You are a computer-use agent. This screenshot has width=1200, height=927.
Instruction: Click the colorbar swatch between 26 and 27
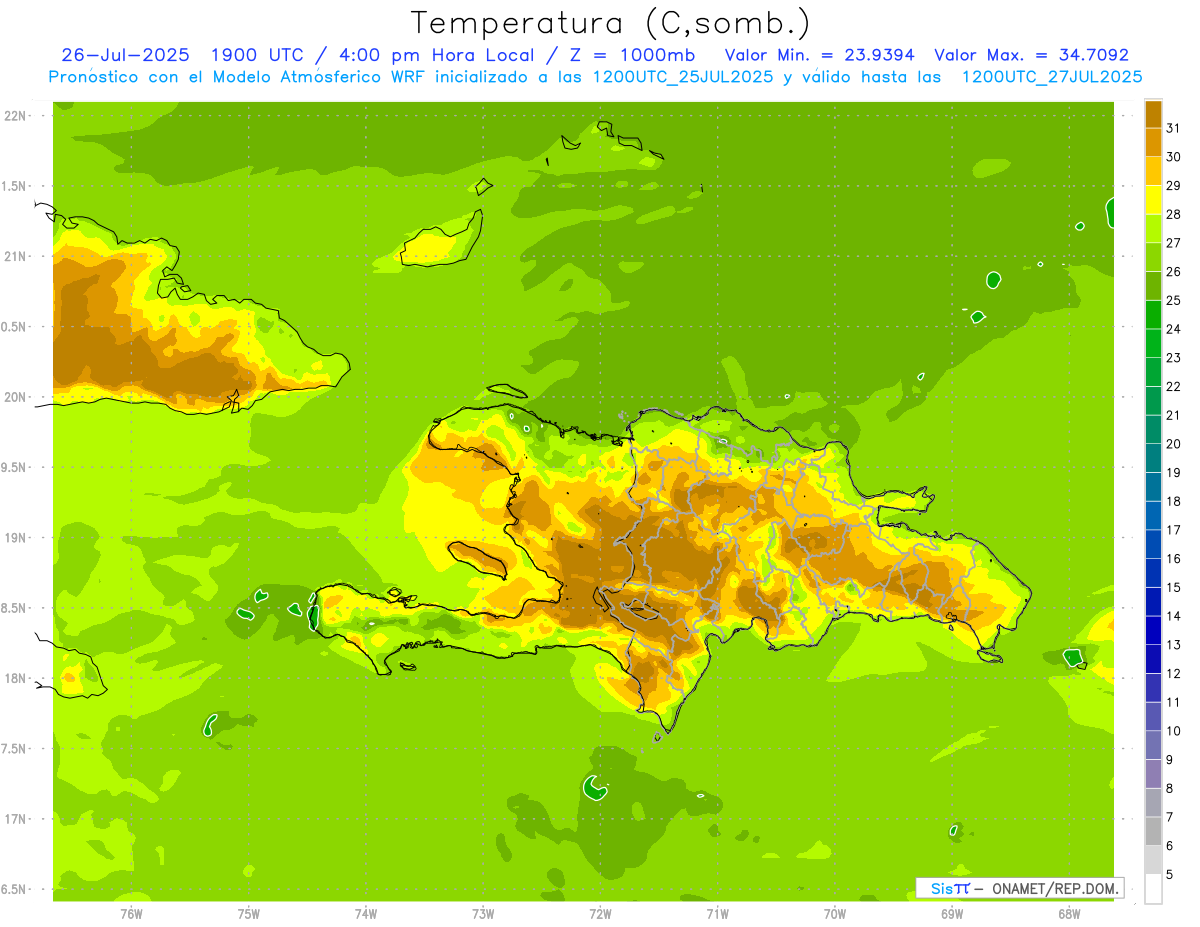click(x=1153, y=257)
